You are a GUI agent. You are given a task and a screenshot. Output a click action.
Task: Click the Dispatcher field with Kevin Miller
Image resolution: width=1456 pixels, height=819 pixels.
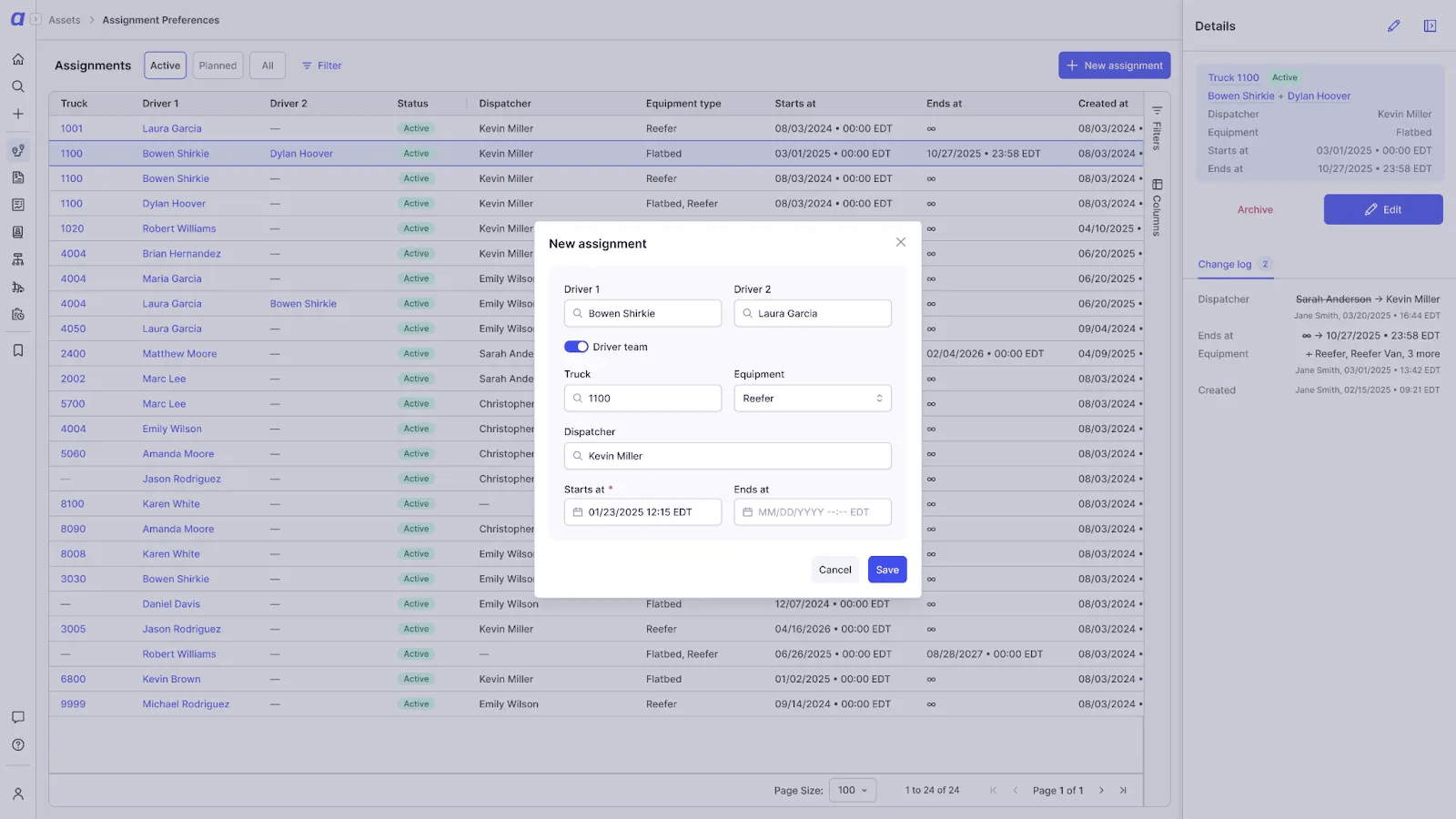(727, 456)
